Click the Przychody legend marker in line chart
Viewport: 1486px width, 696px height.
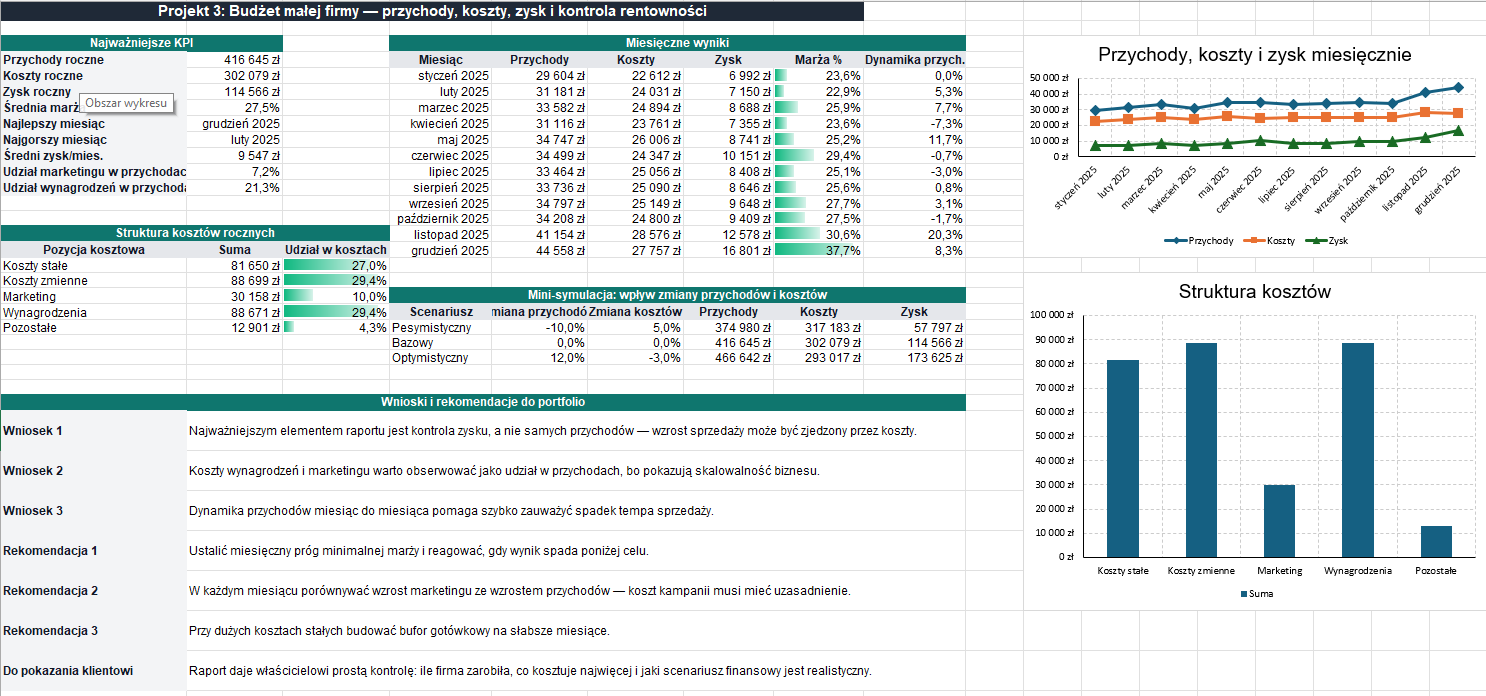pos(1175,241)
